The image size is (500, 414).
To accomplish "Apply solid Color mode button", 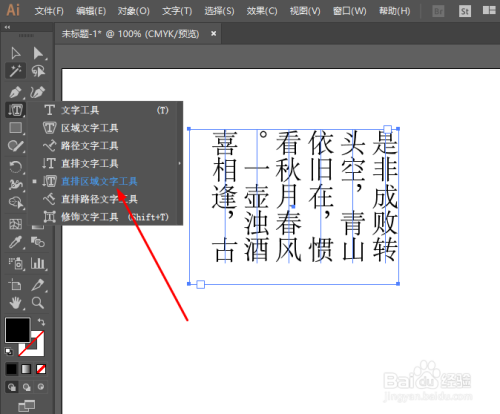I will click(x=11, y=369).
